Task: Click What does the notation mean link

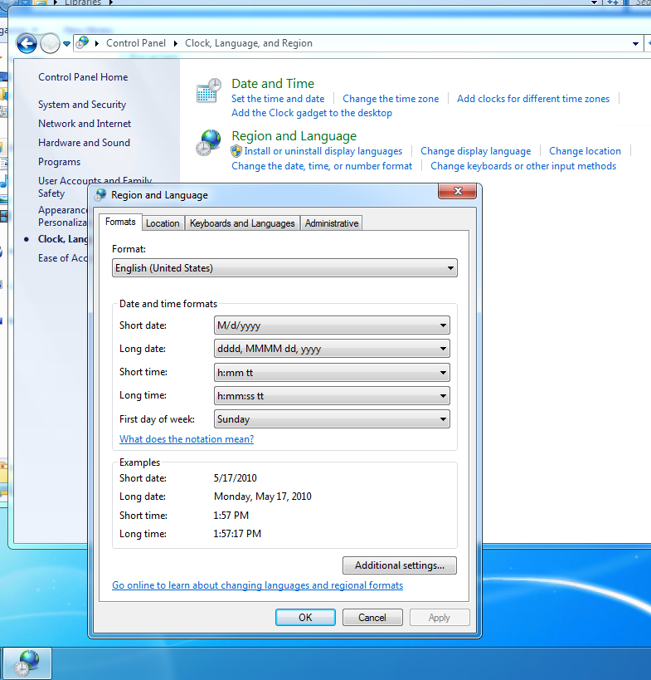Action: tap(186, 439)
